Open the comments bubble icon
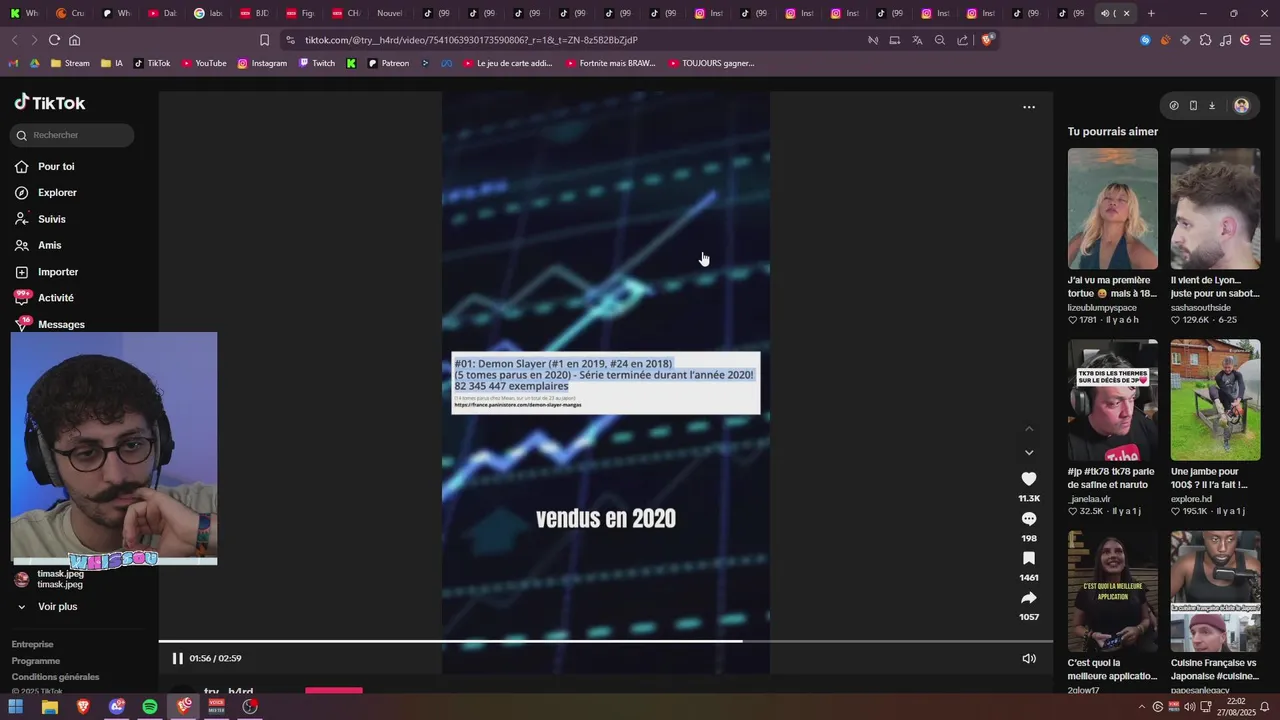Image resolution: width=1280 pixels, height=720 pixels. pos(1029,519)
